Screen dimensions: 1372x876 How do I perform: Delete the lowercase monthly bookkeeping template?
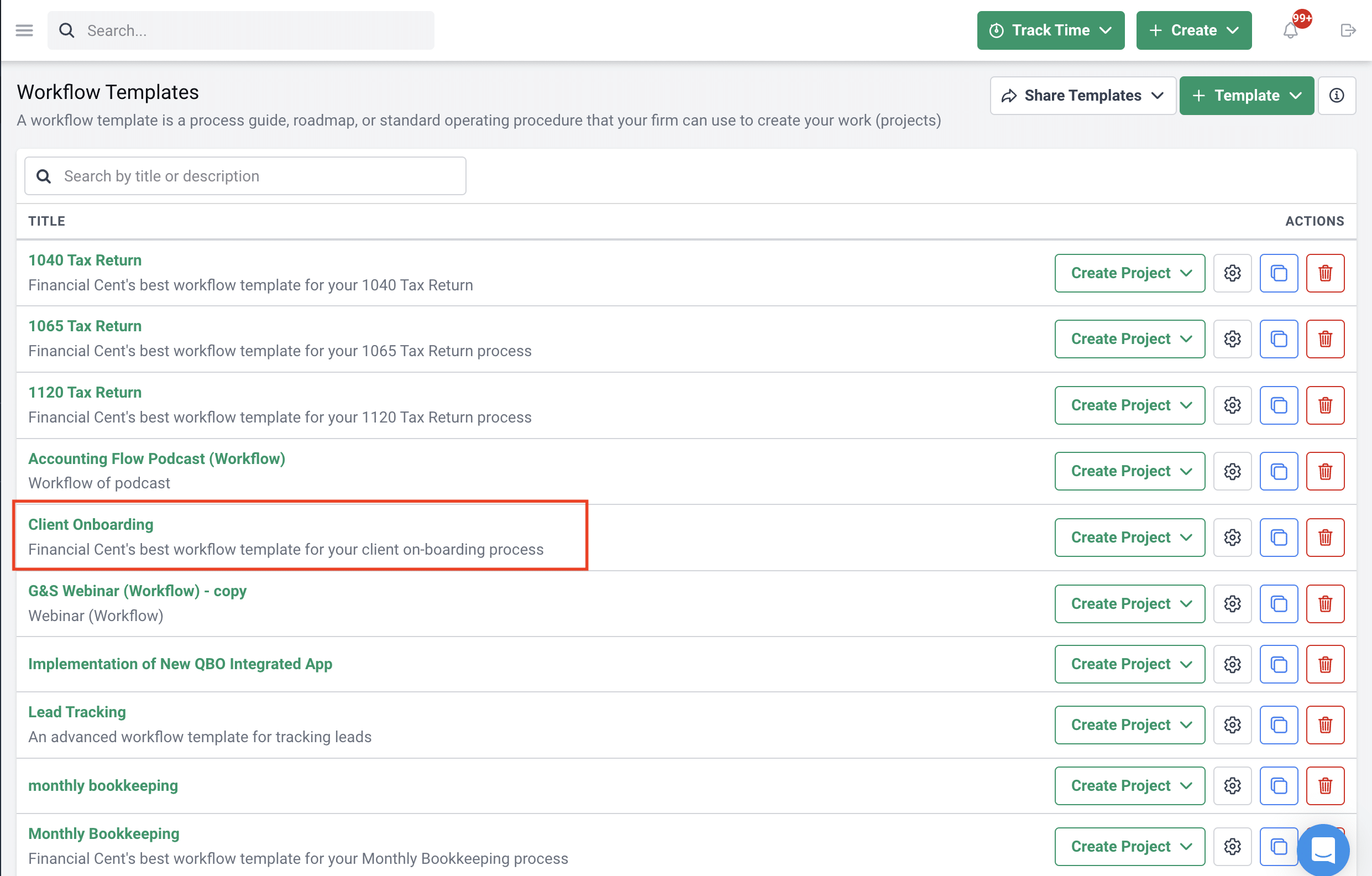1325,786
